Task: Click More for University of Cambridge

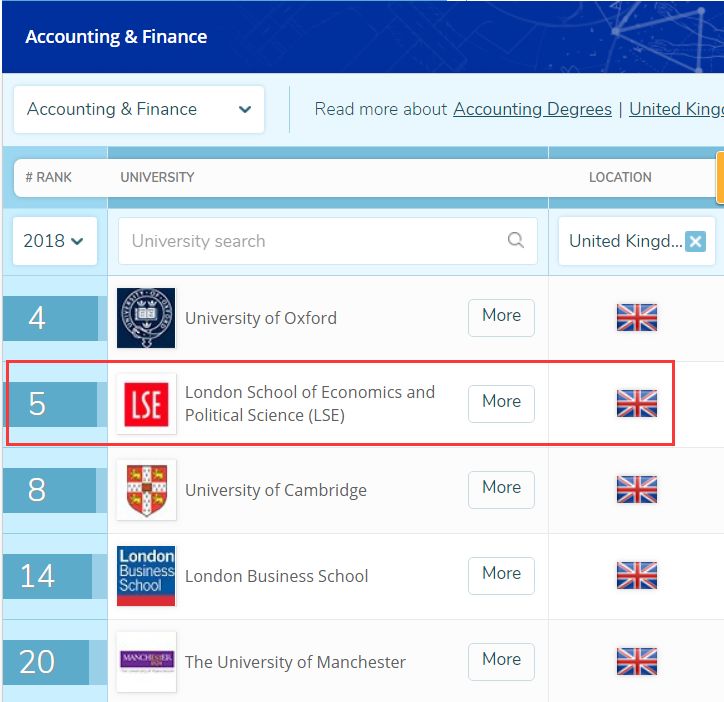Action: tap(501, 490)
